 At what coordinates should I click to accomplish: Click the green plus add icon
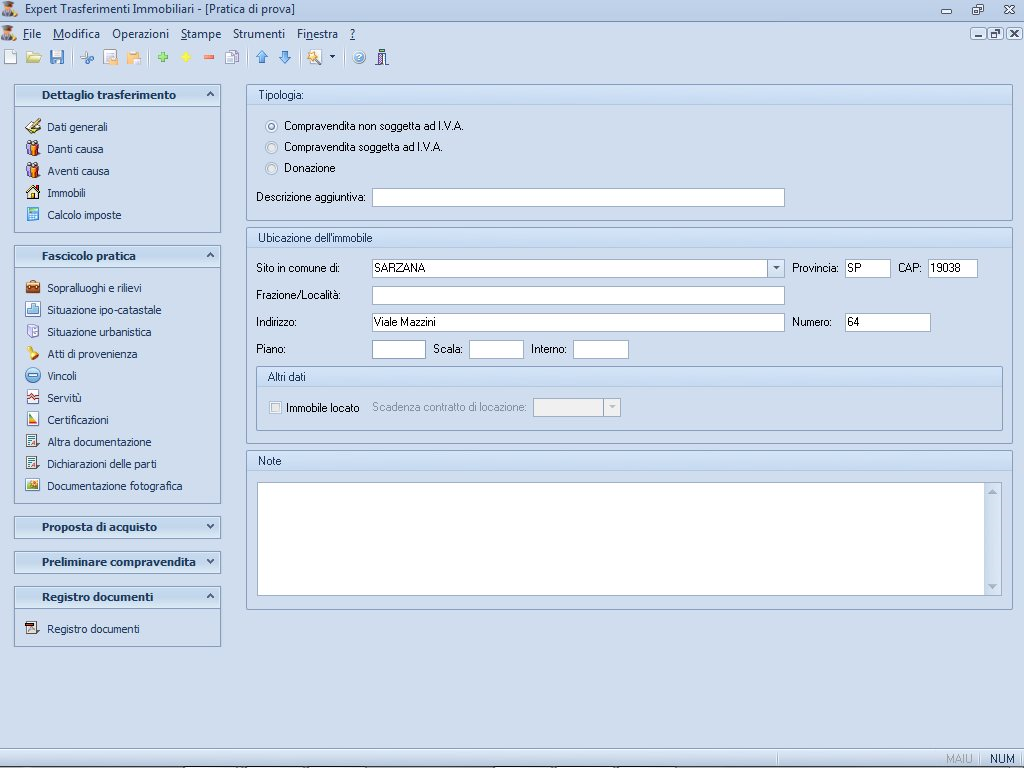pos(163,58)
